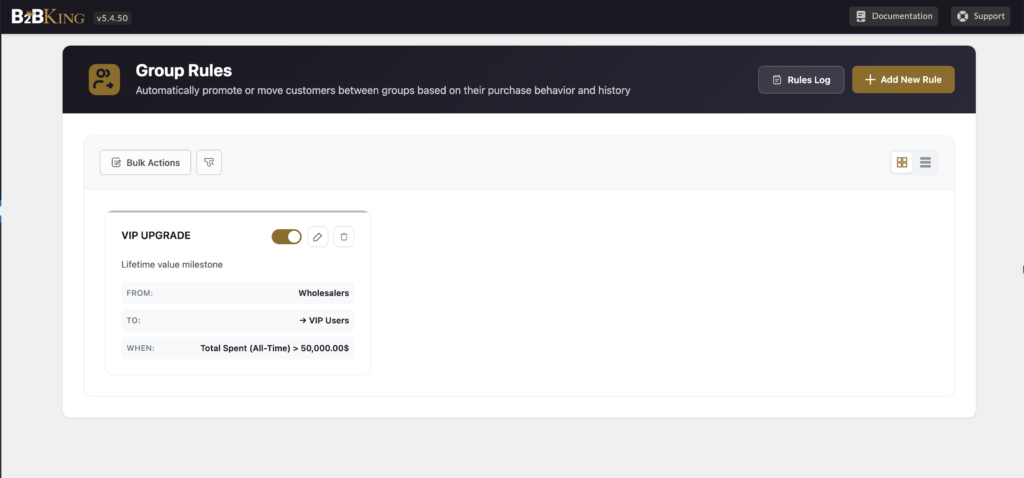Image resolution: width=1024 pixels, height=478 pixels.
Task: Click the TO row showing VIP Users
Action: tap(238, 320)
